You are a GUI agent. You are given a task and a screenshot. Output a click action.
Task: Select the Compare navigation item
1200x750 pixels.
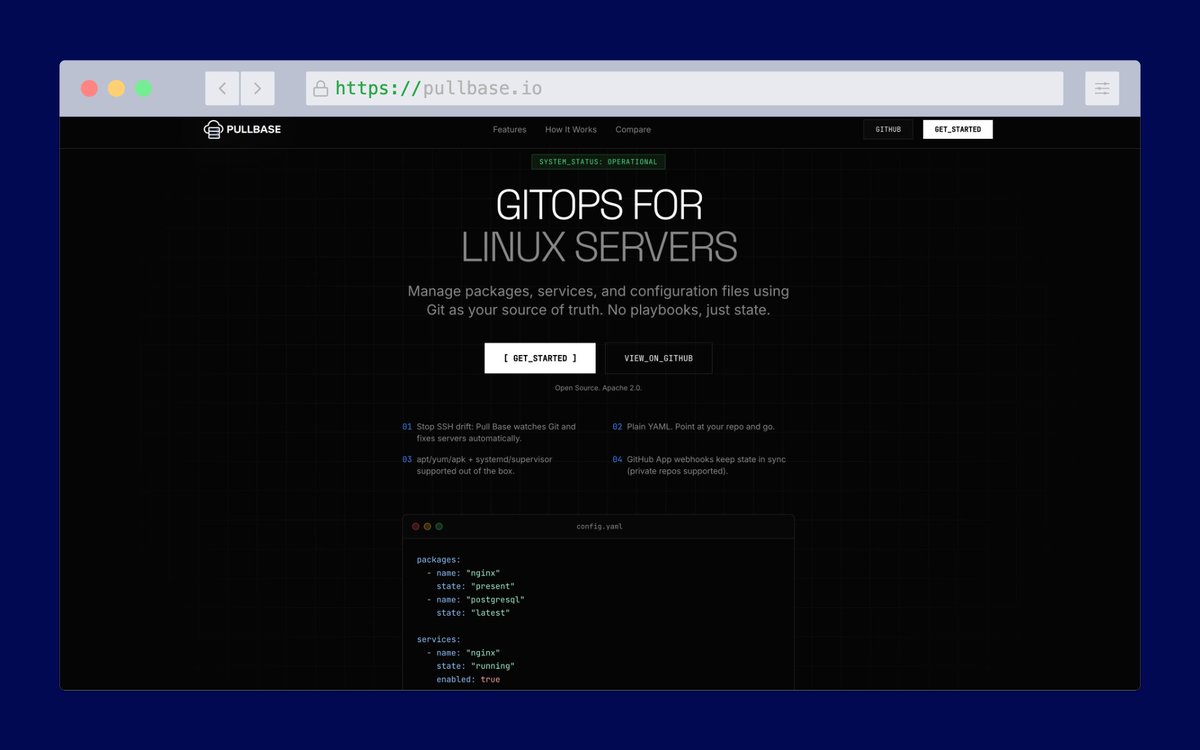(x=632, y=129)
